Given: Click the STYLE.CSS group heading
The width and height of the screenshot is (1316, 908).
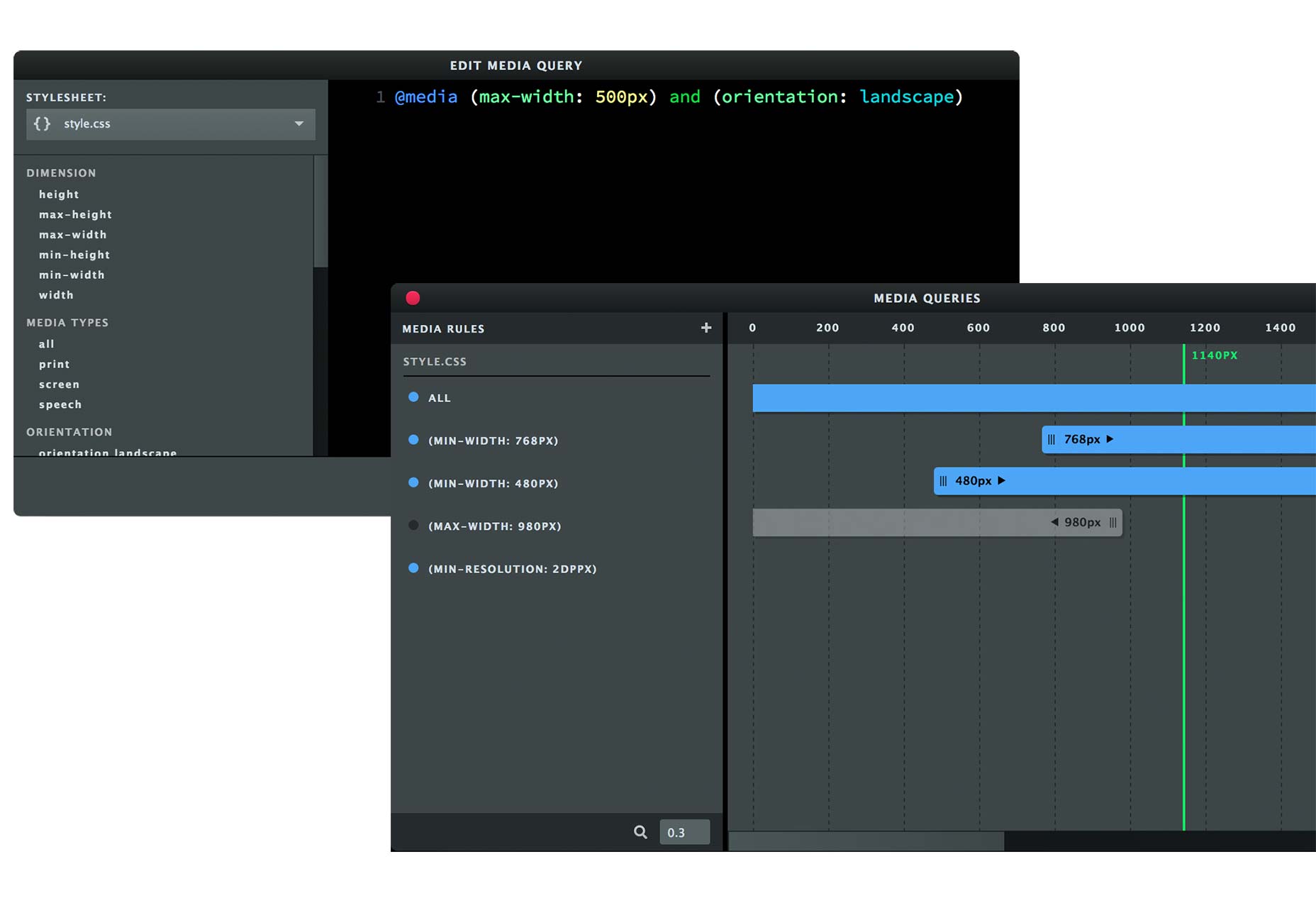Looking at the screenshot, I should pyautogui.click(x=435, y=362).
